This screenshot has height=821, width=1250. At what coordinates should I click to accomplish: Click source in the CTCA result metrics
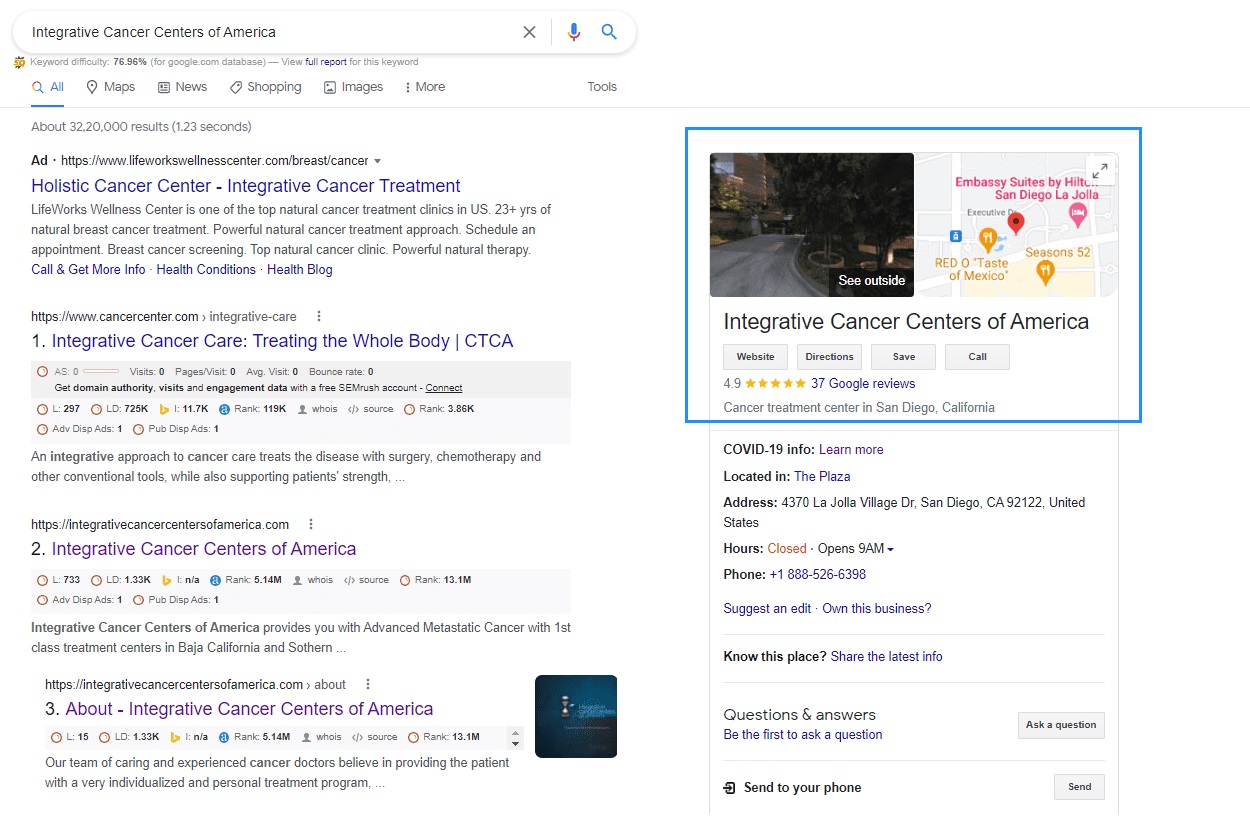click(x=370, y=409)
